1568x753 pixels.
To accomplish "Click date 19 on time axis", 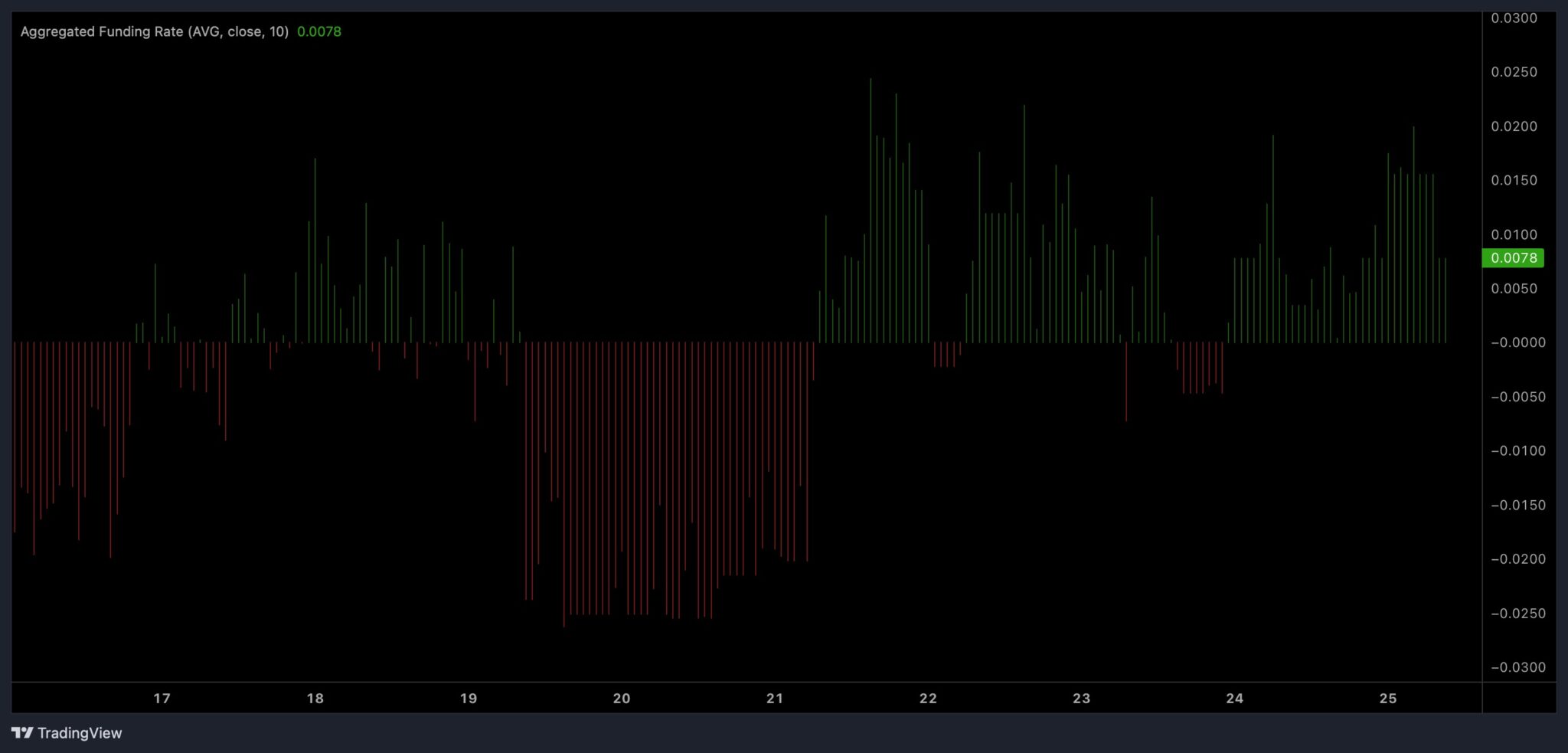I will pyautogui.click(x=469, y=699).
